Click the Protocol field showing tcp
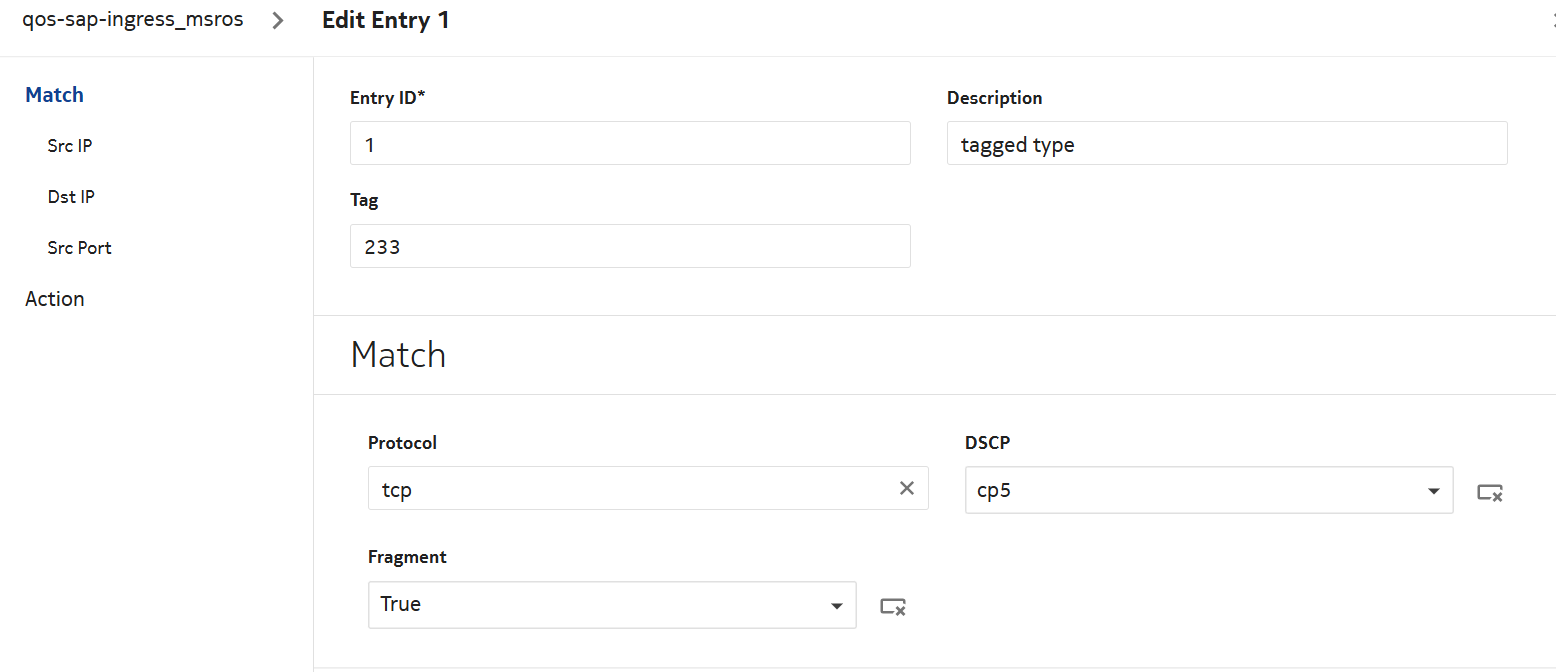1556x672 pixels. [630, 489]
